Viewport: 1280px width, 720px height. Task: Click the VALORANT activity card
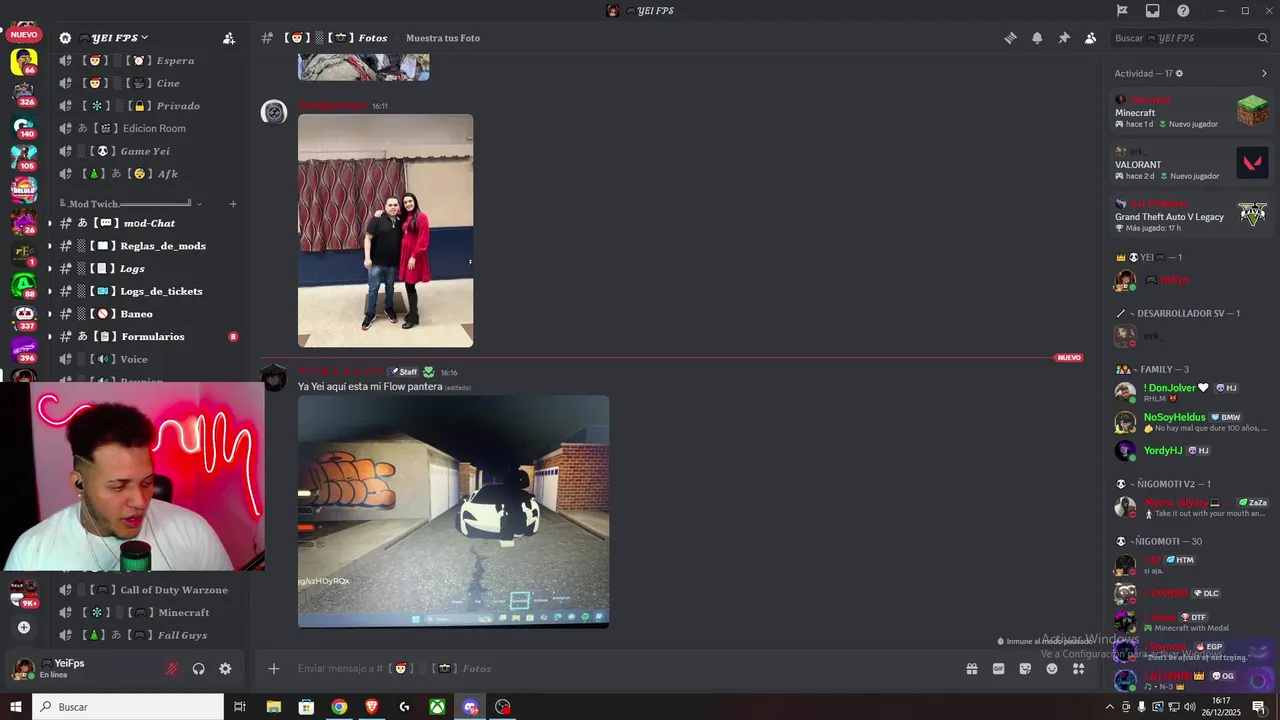pos(1191,164)
